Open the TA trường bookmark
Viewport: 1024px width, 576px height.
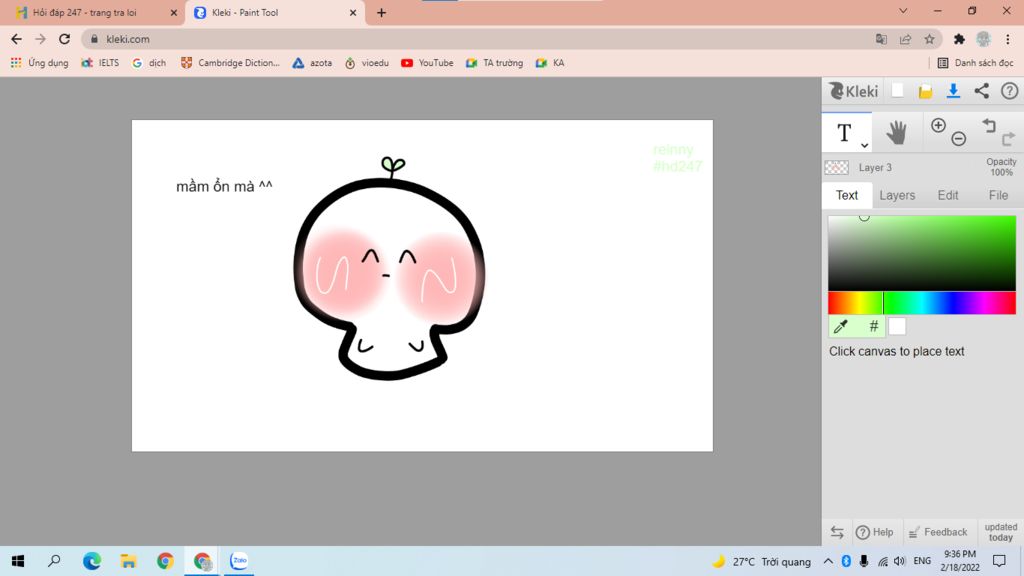pyautogui.click(x=494, y=63)
